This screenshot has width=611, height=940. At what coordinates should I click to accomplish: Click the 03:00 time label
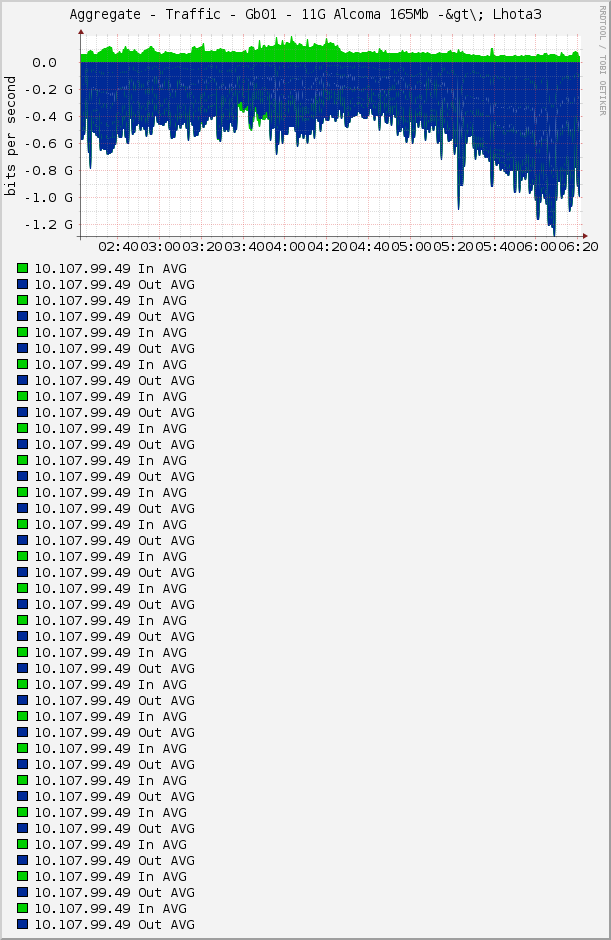tap(160, 247)
